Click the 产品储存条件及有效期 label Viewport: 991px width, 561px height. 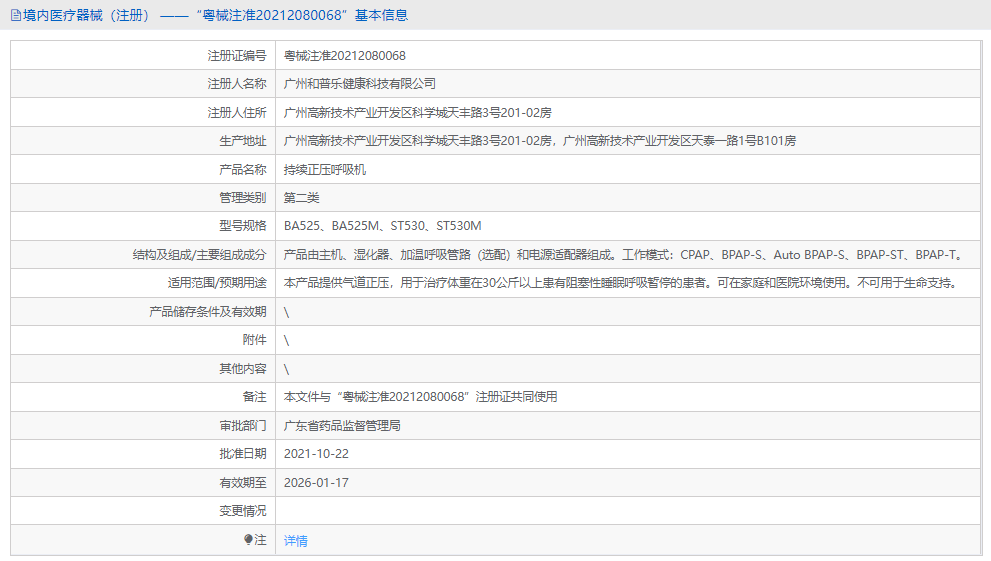[x=208, y=311]
